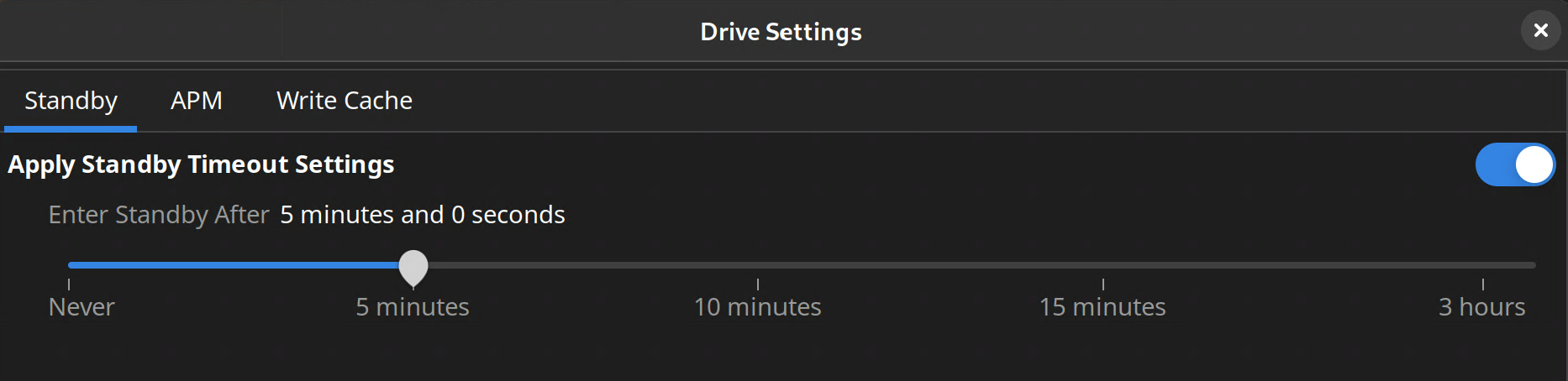This screenshot has width=1568, height=381.
Task: Click the '5 minutes and 0 seconds' value text
Action: click(x=423, y=215)
